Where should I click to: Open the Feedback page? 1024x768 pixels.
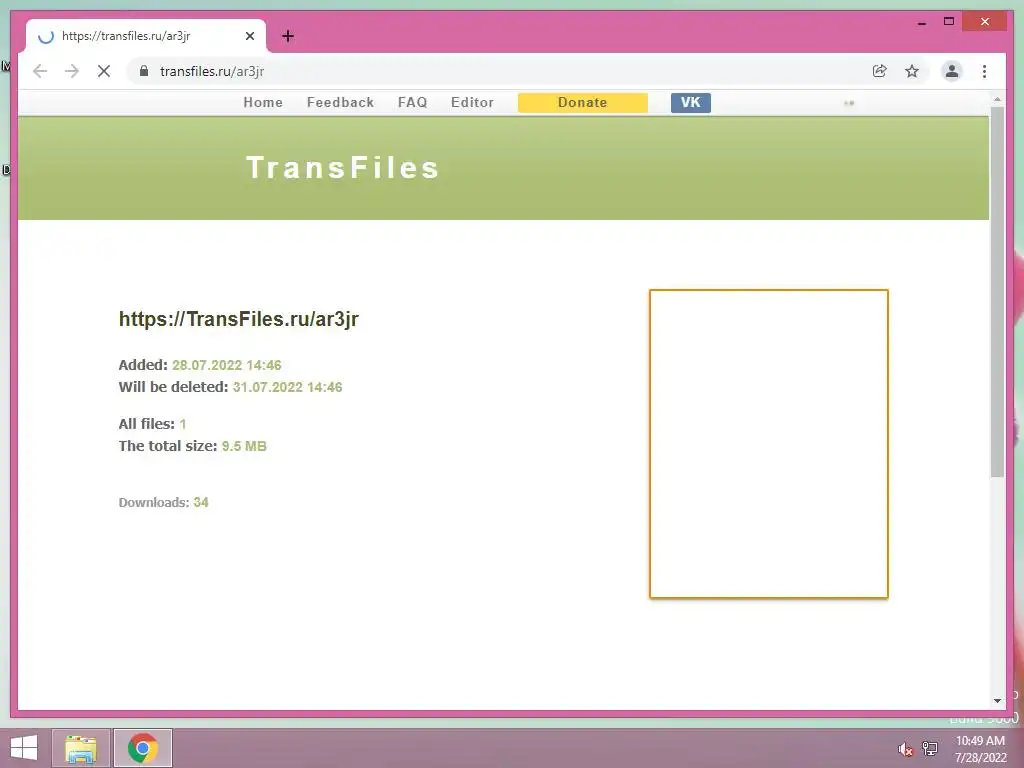340,103
